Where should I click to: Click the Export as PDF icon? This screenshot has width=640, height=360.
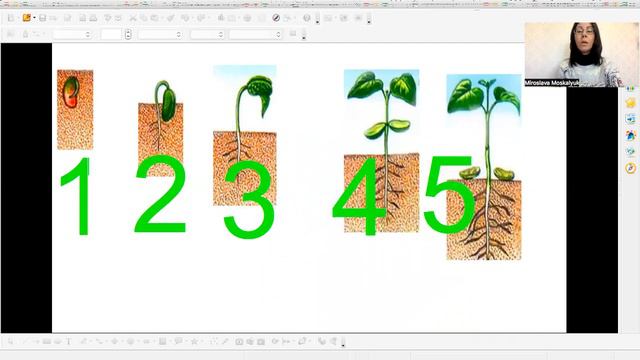point(82,18)
